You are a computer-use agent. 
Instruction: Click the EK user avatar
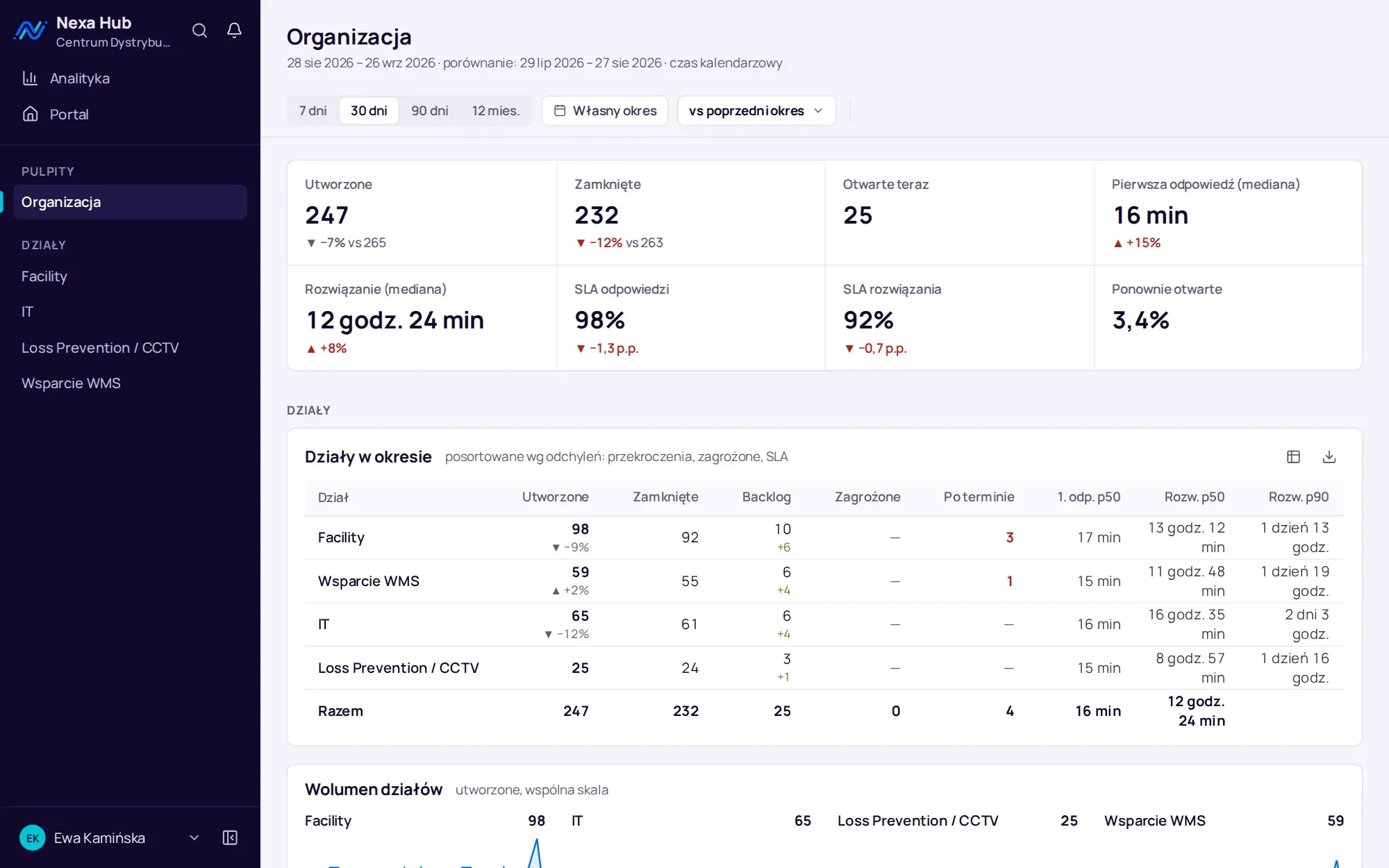pyautogui.click(x=33, y=838)
